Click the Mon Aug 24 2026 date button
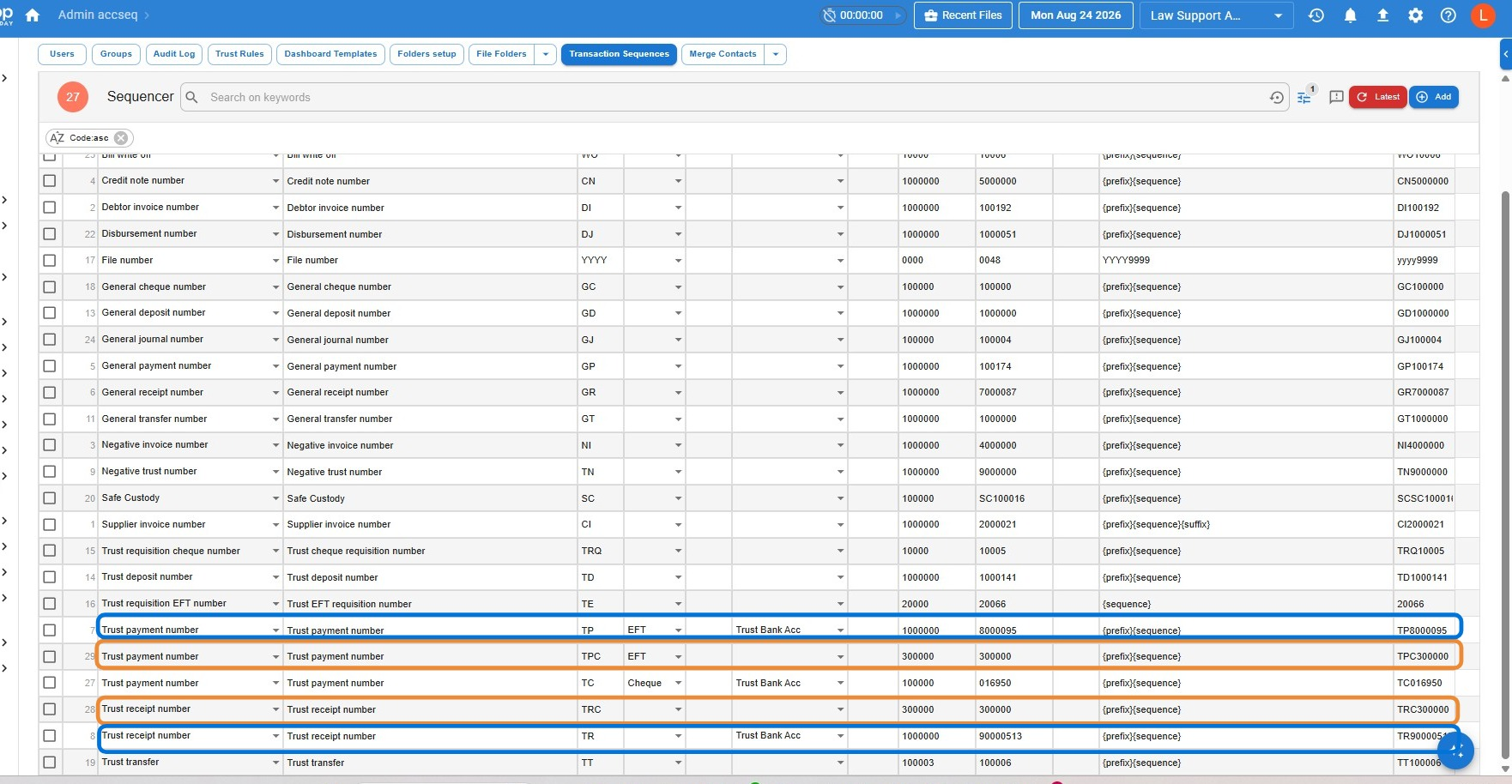The width and height of the screenshot is (1512, 784). coord(1075,15)
